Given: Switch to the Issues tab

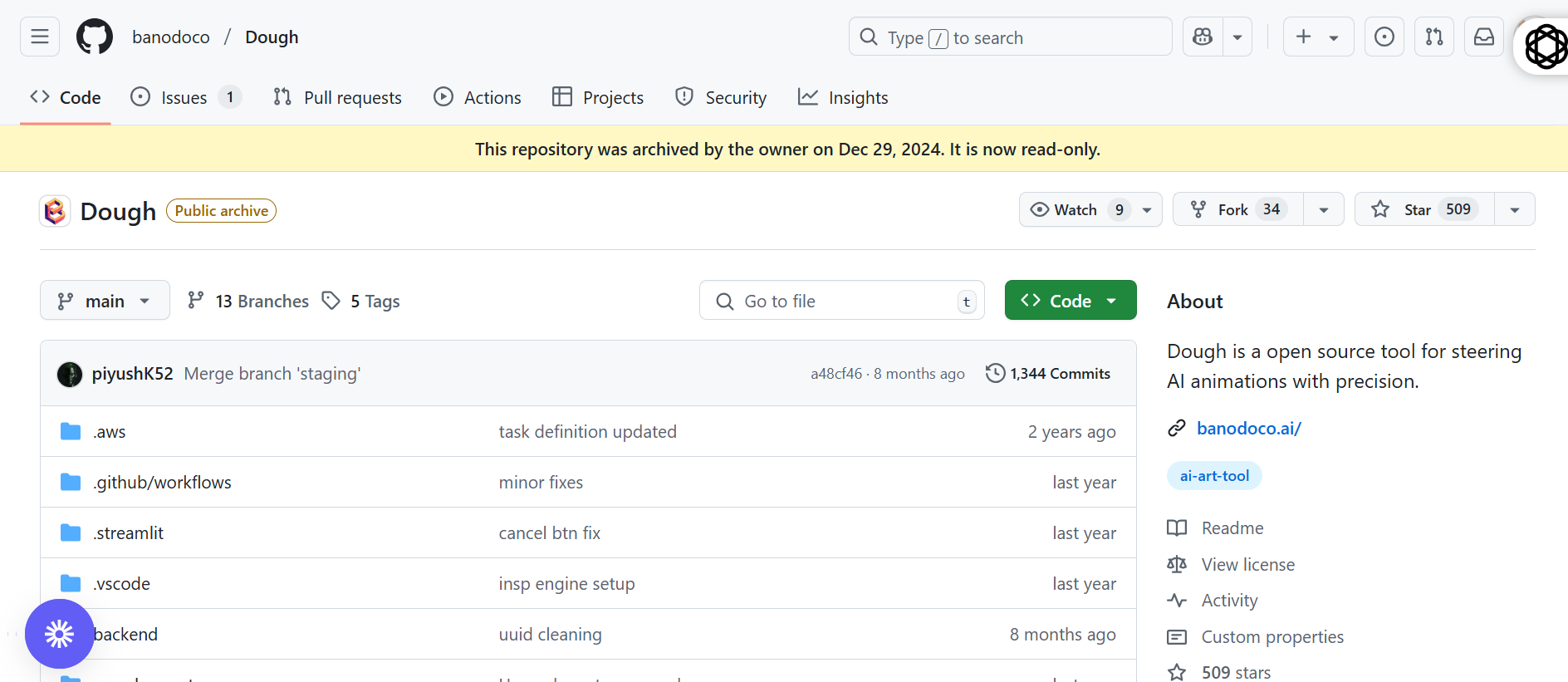Looking at the screenshot, I should click(x=186, y=97).
